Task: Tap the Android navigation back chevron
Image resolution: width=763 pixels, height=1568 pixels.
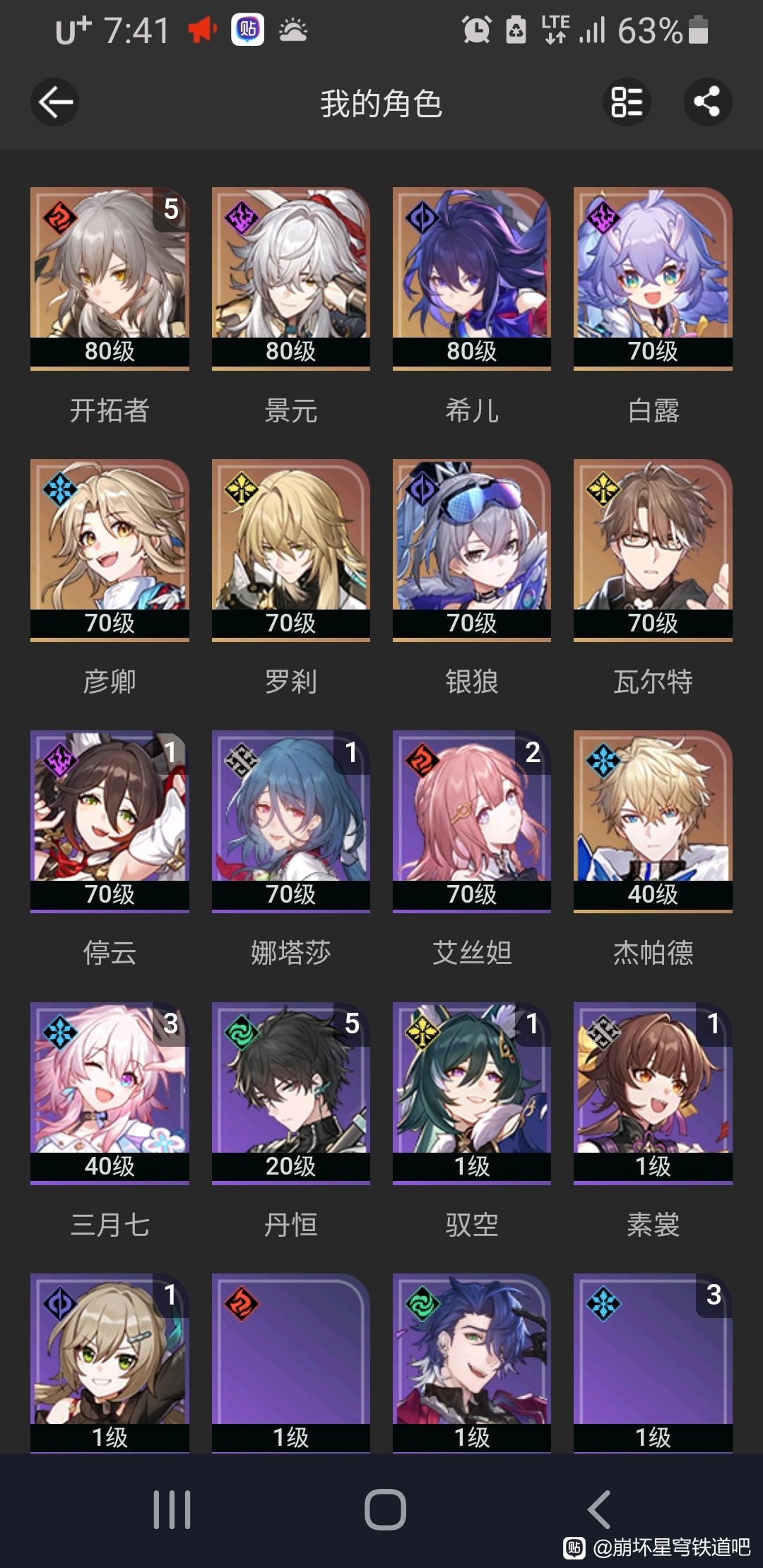Action: point(599,1509)
